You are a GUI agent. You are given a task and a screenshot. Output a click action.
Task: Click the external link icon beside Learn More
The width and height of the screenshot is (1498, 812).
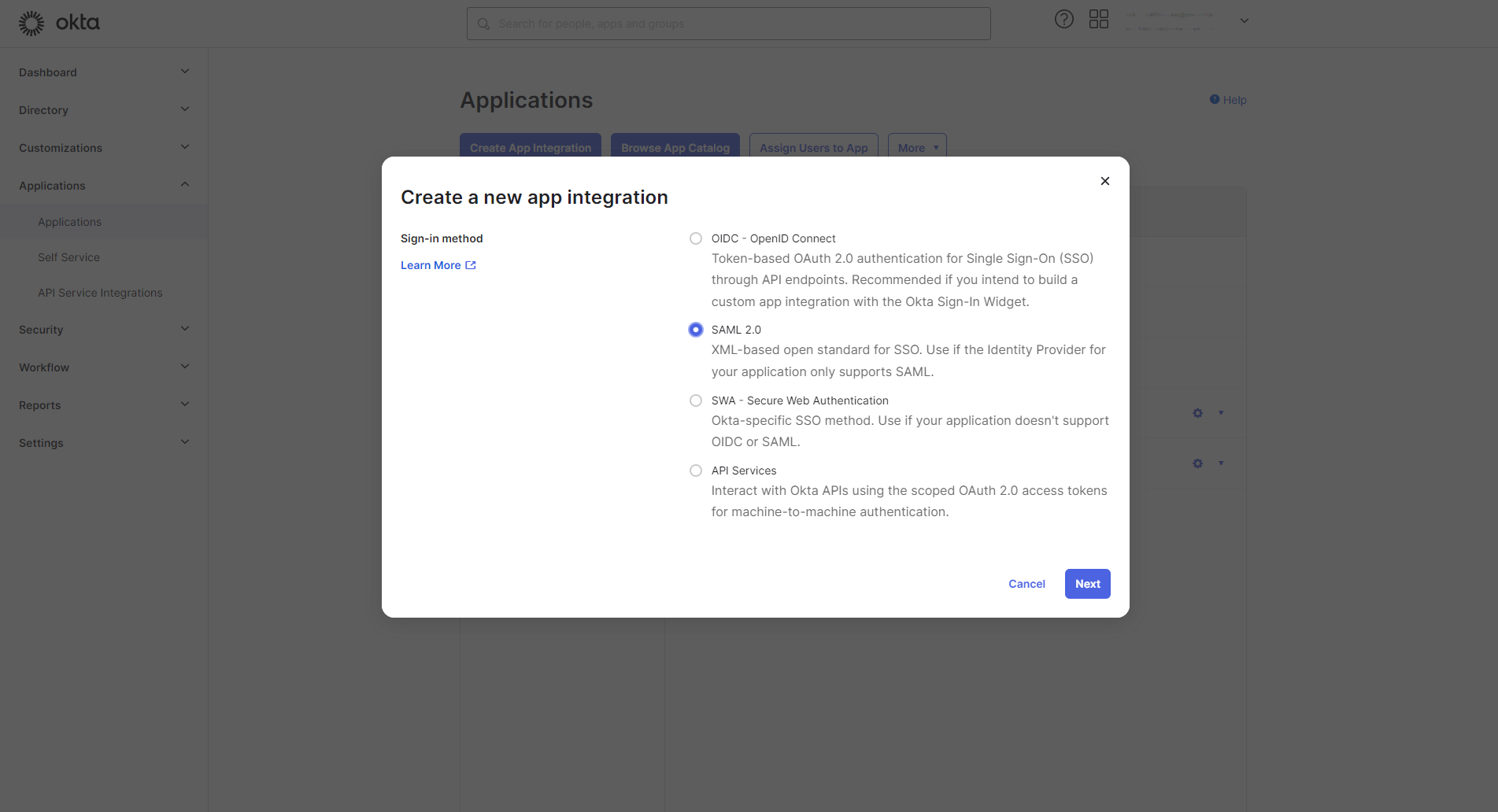[471, 265]
